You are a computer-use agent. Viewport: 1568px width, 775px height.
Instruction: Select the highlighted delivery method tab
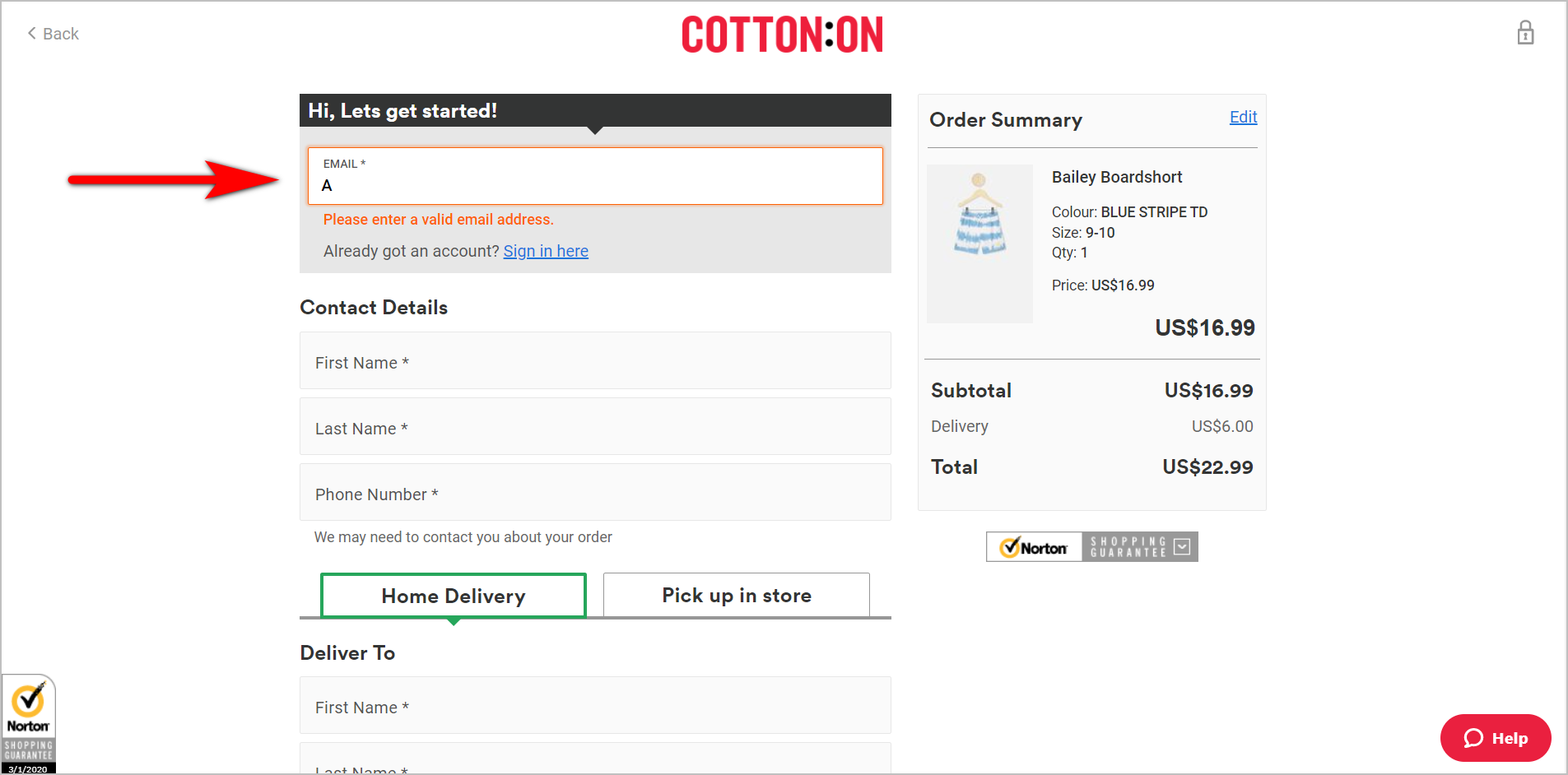click(x=453, y=595)
